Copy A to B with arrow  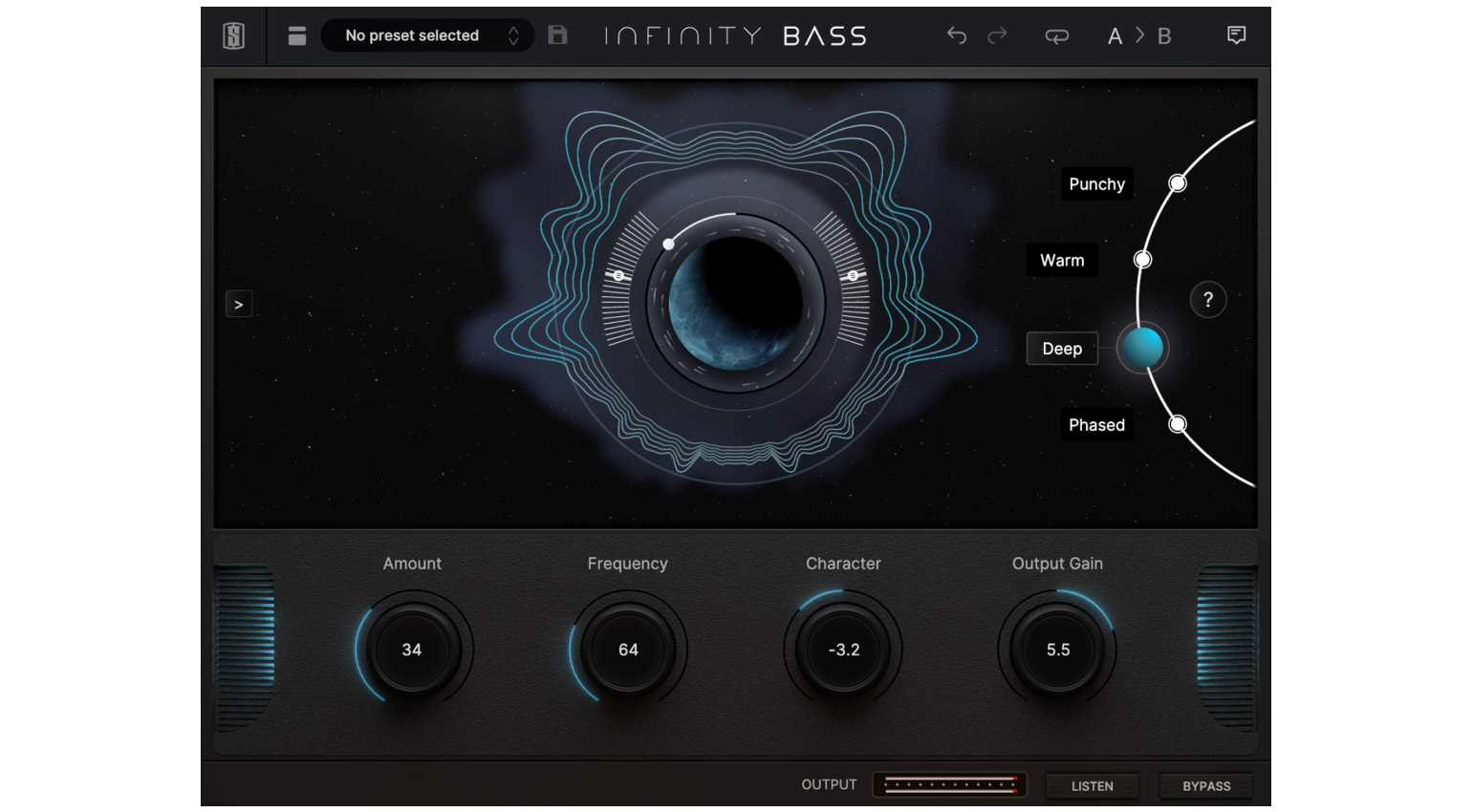(1139, 35)
